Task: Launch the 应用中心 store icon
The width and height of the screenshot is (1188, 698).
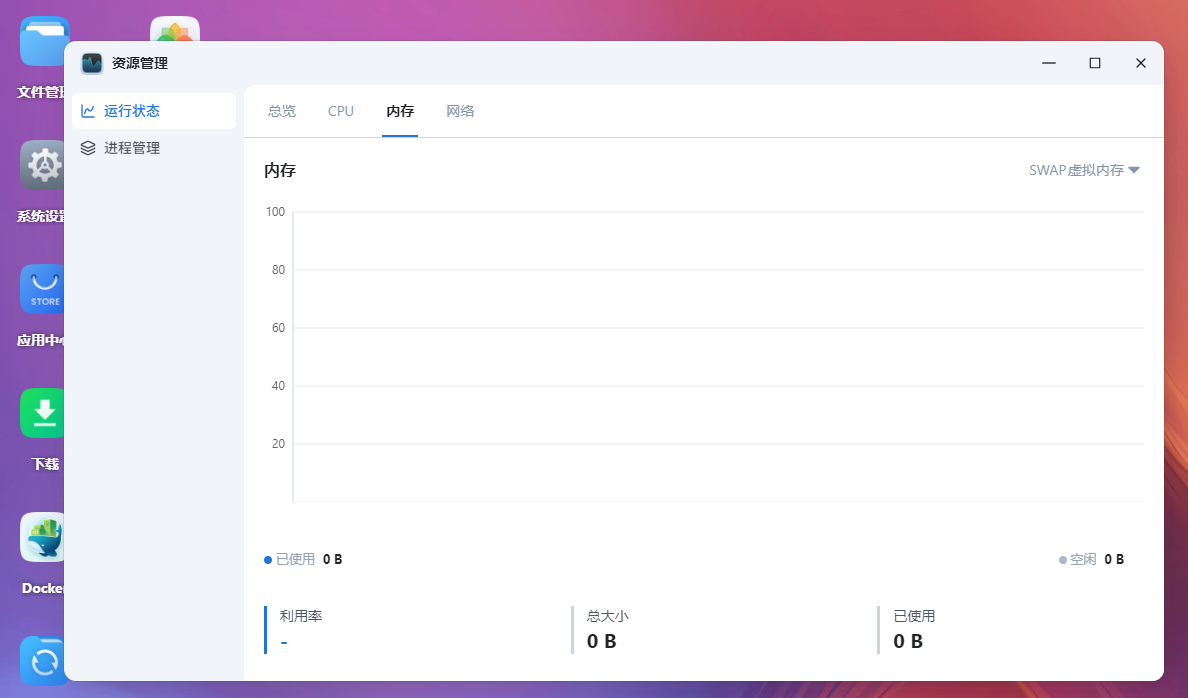Action: pos(43,290)
